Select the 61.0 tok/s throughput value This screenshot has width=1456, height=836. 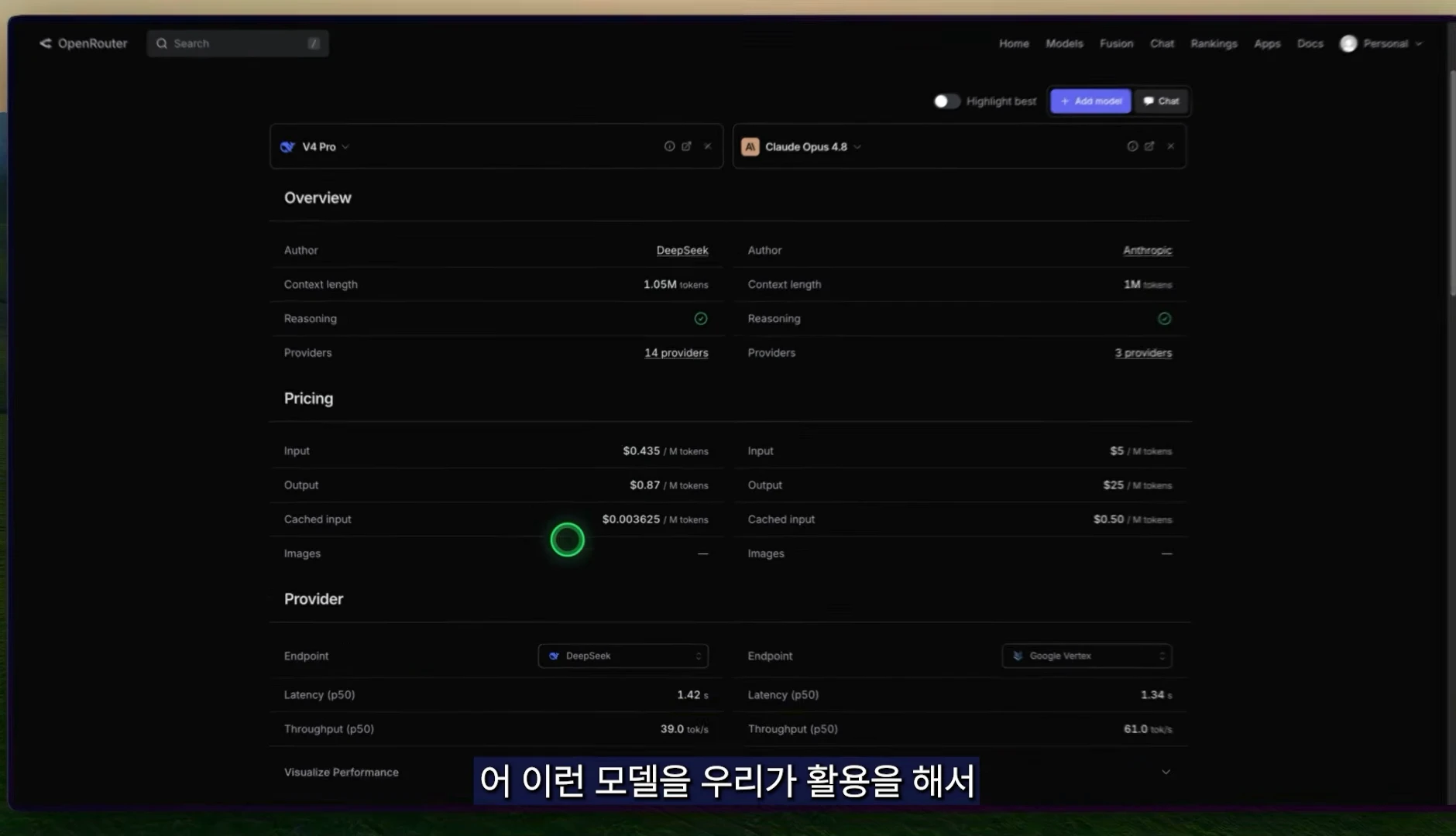pos(1148,728)
